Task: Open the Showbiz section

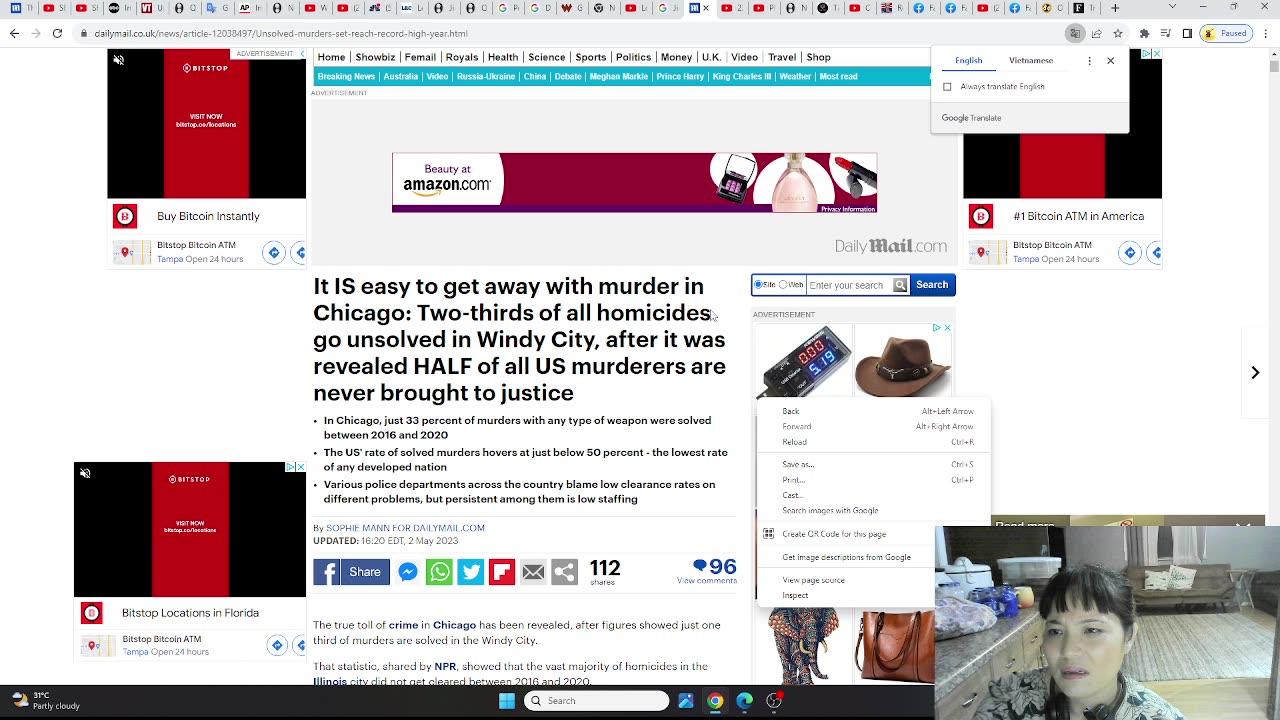Action: click(375, 57)
